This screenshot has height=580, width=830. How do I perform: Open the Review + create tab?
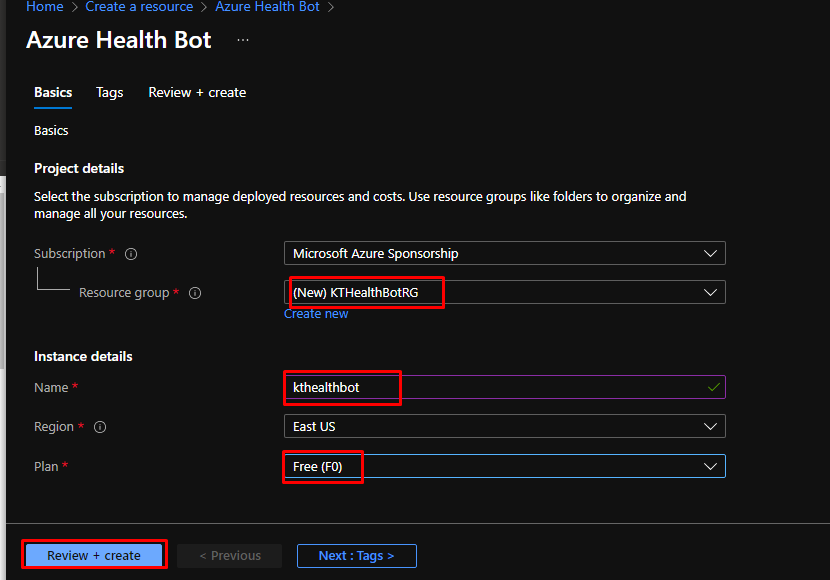(197, 92)
